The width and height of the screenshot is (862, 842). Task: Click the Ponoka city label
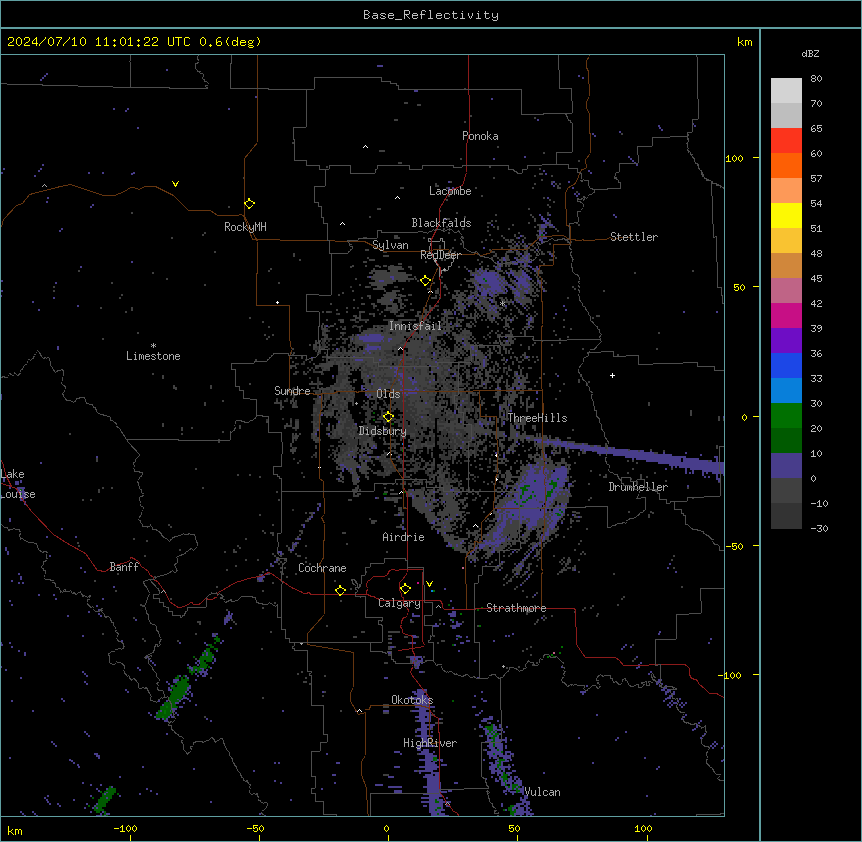tap(480, 136)
